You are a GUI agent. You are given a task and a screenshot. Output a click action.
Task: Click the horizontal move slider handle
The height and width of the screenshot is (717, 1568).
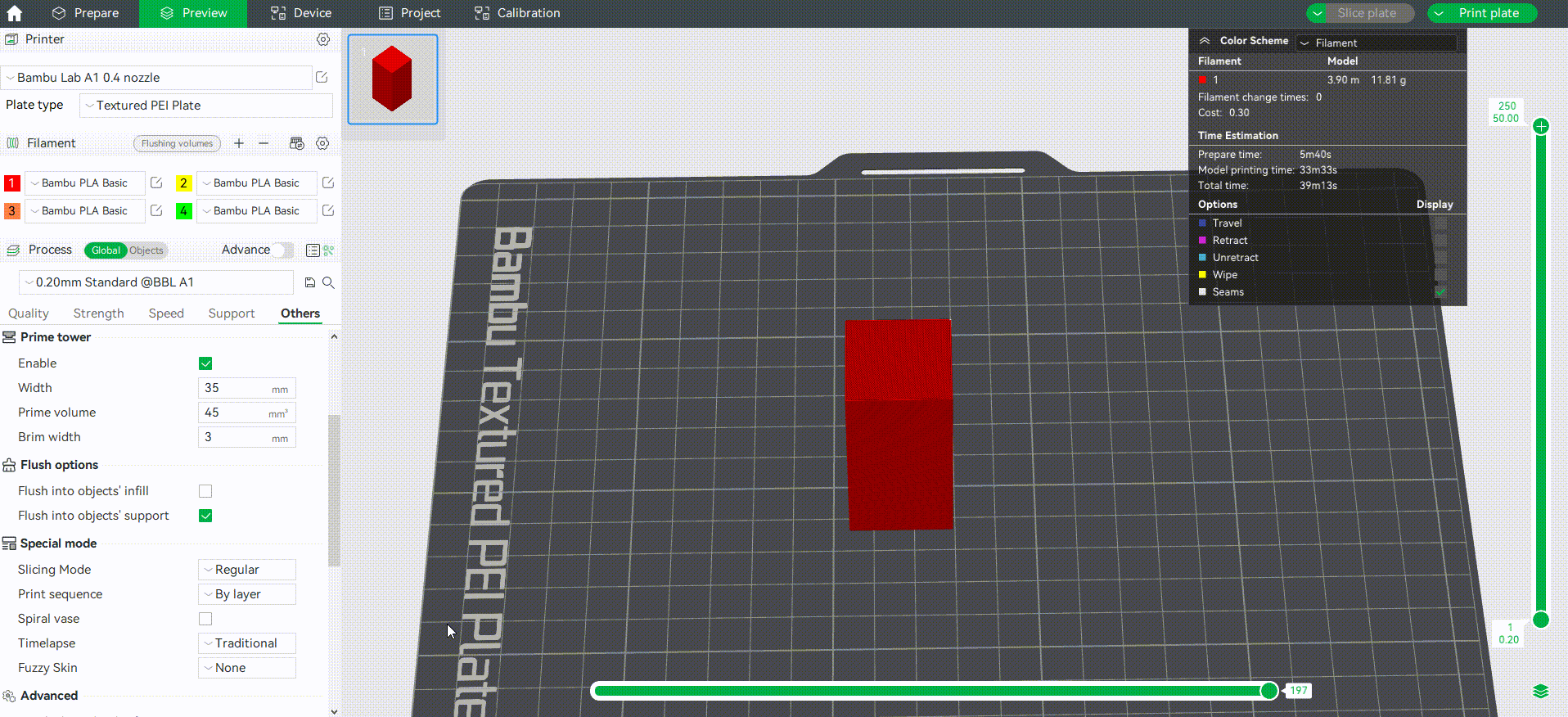point(1269,691)
